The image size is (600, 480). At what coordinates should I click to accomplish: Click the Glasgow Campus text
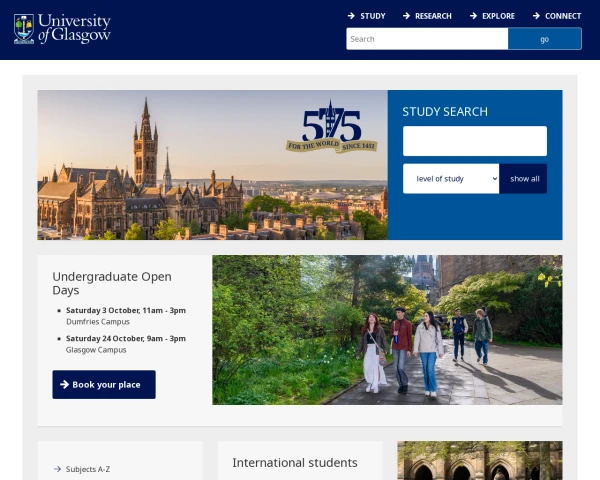[96, 350]
